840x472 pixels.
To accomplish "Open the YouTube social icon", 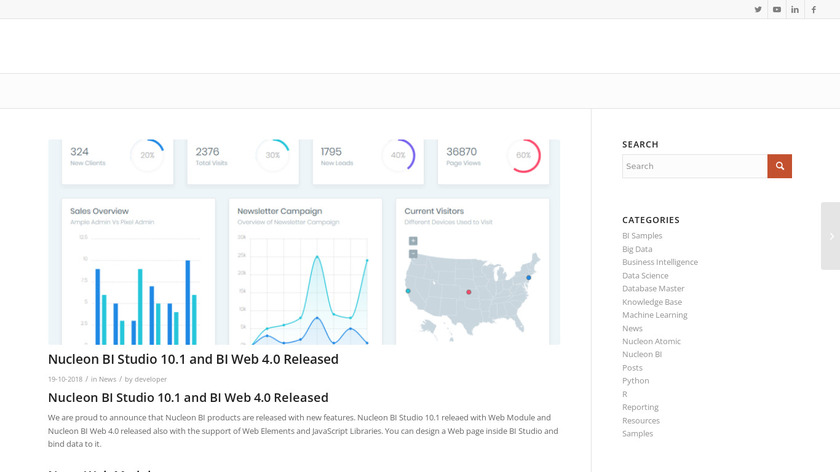I will coord(777,10).
